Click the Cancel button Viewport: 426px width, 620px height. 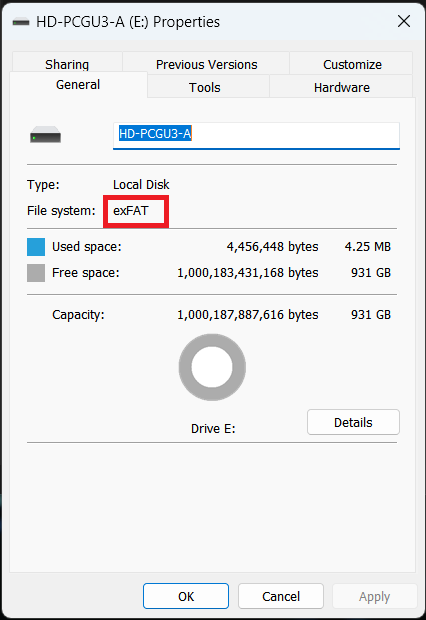(x=281, y=596)
